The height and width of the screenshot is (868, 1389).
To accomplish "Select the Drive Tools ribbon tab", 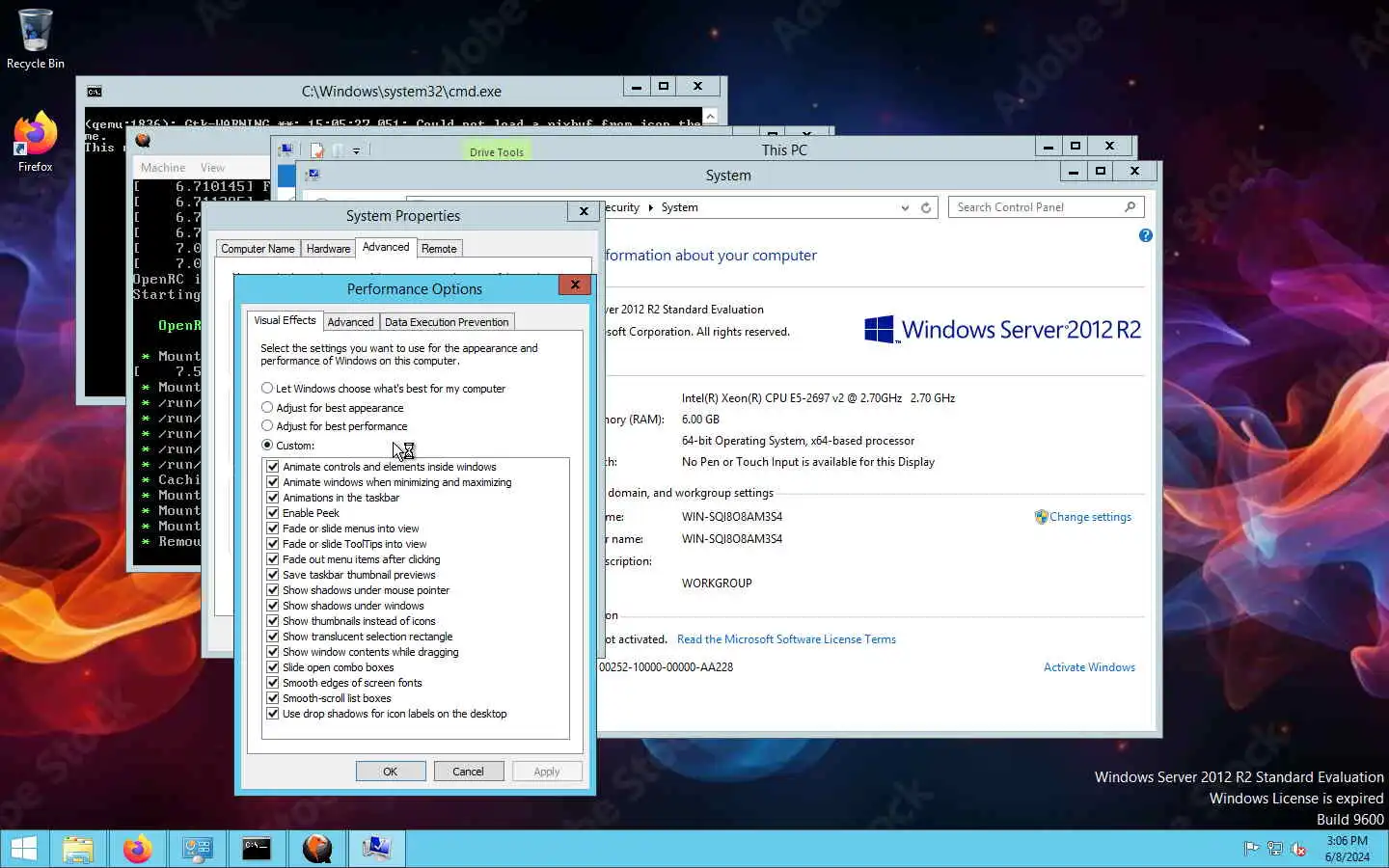I will (x=497, y=151).
